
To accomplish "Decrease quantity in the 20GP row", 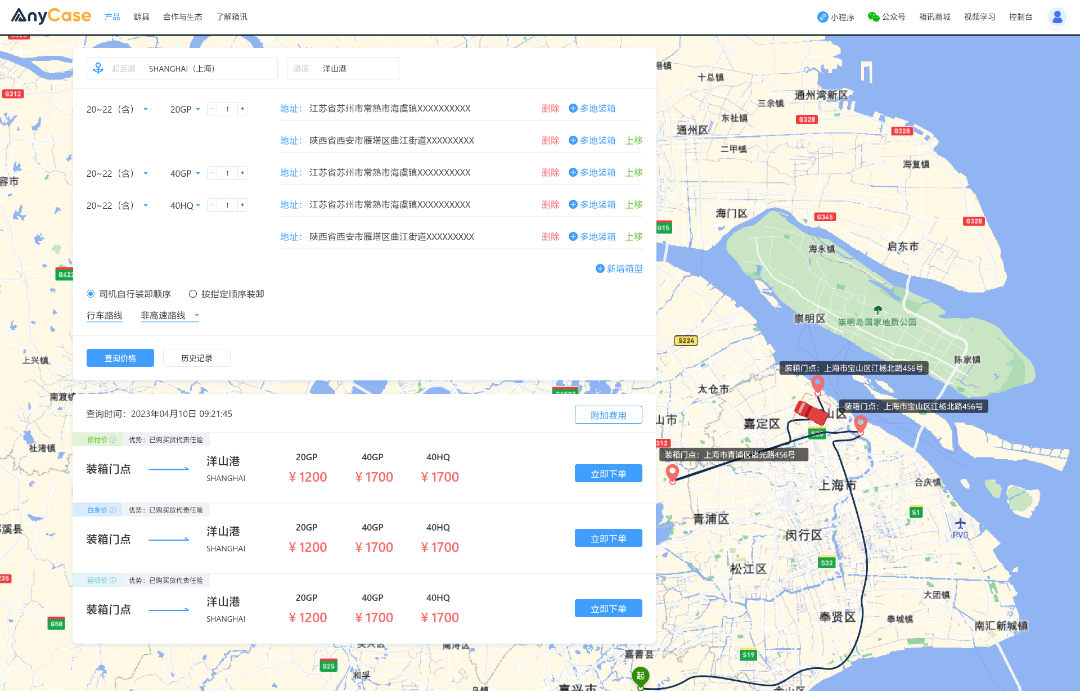I will coord(212,109).
